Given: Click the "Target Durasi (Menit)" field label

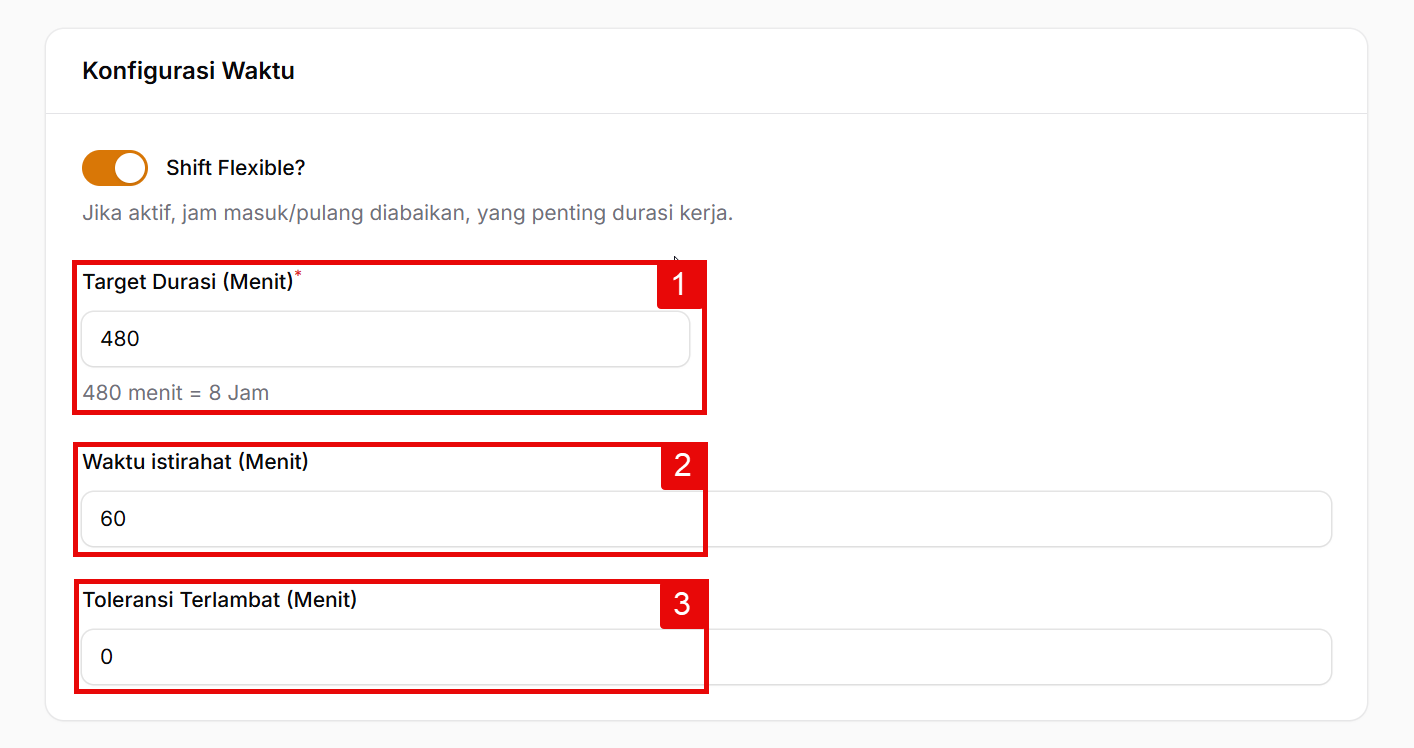Looking at the screenshot, I should pyautogui.click(x=188, y=282).
